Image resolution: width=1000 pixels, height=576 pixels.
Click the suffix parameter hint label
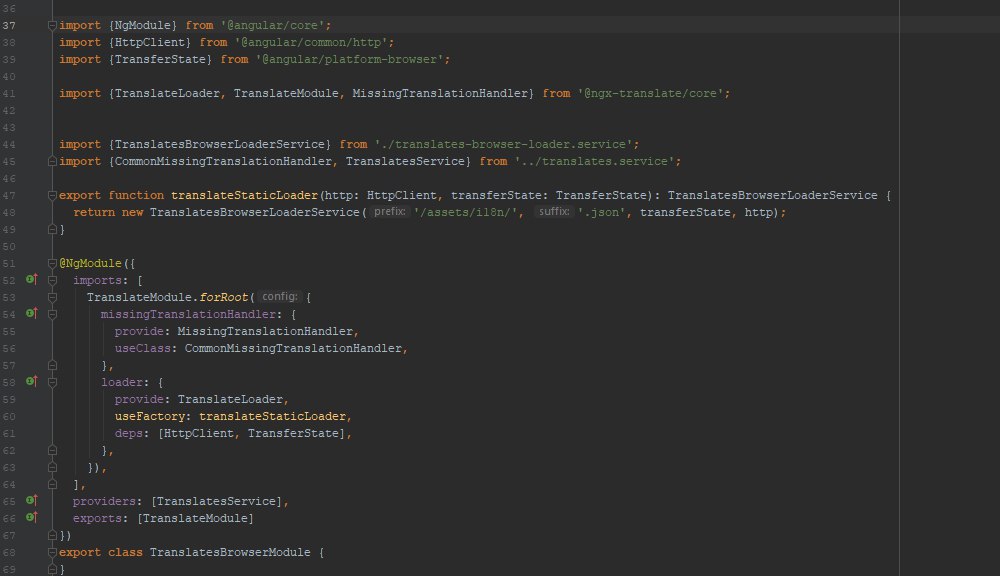click(x=554, y=212)
